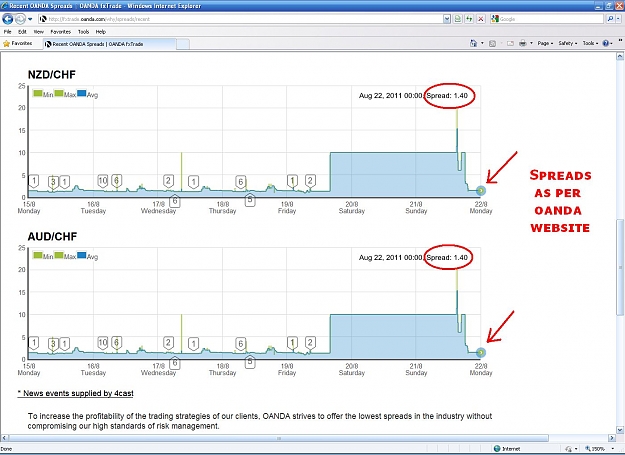Click the Min legend swatch in NZD/CHF chart

point(38,93)
